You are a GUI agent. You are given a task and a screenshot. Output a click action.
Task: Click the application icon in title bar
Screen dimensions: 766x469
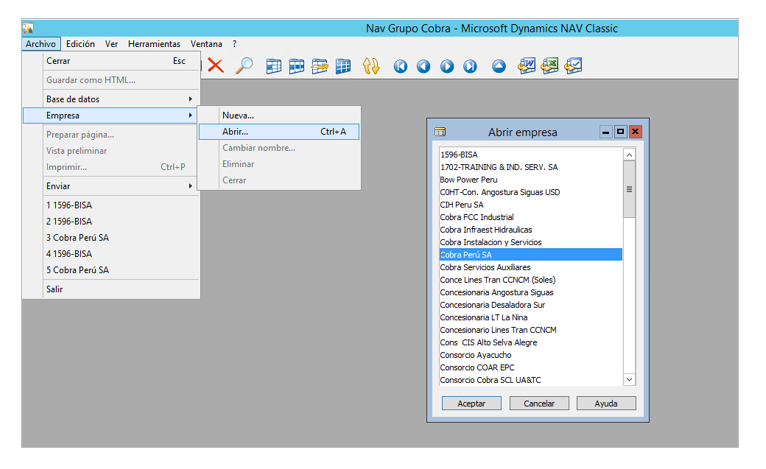(x=28, y=28)
